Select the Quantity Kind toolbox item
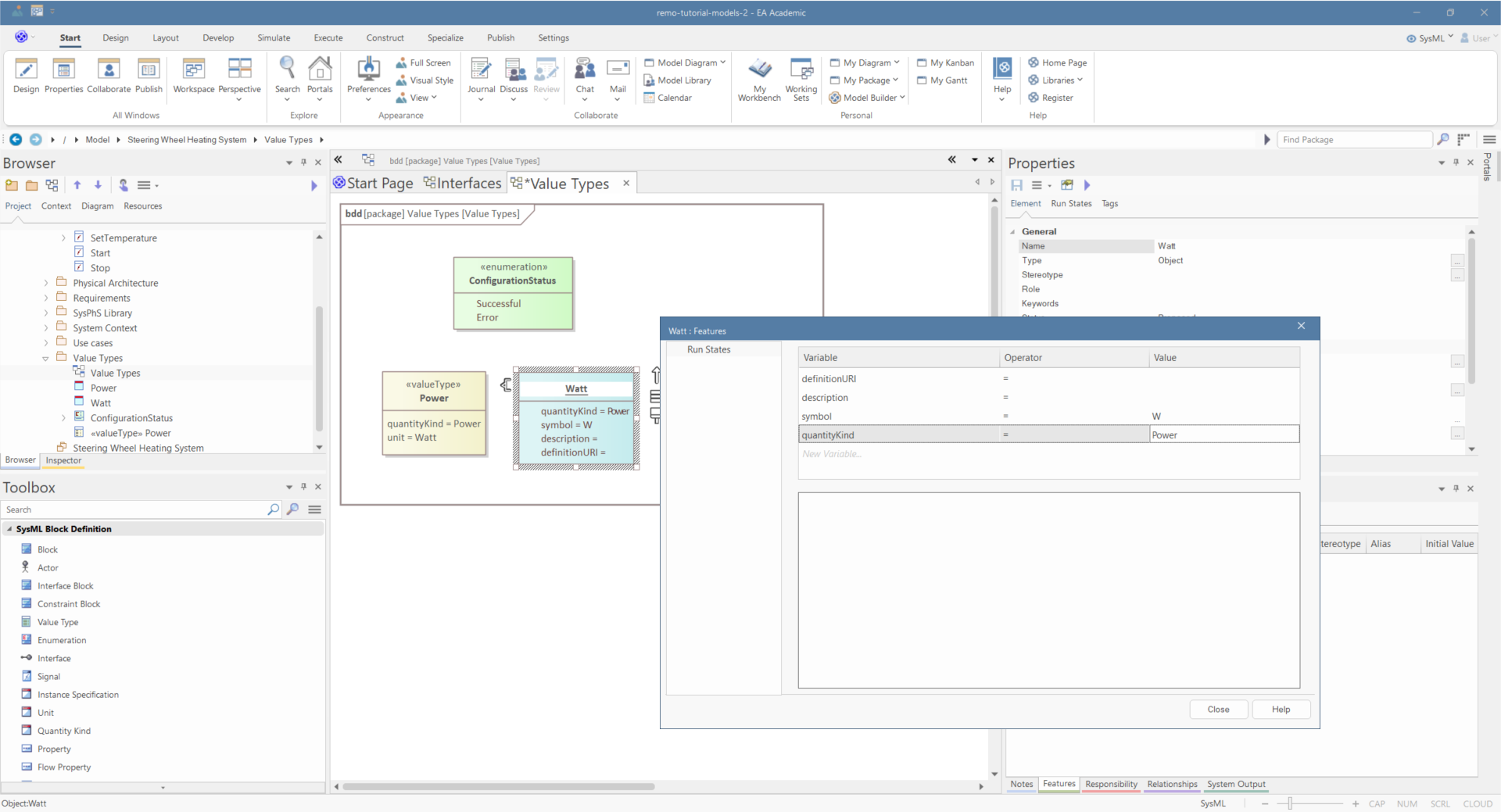Image resolution: width=1501 pixels, height=812 pixels. pos(63,731)
